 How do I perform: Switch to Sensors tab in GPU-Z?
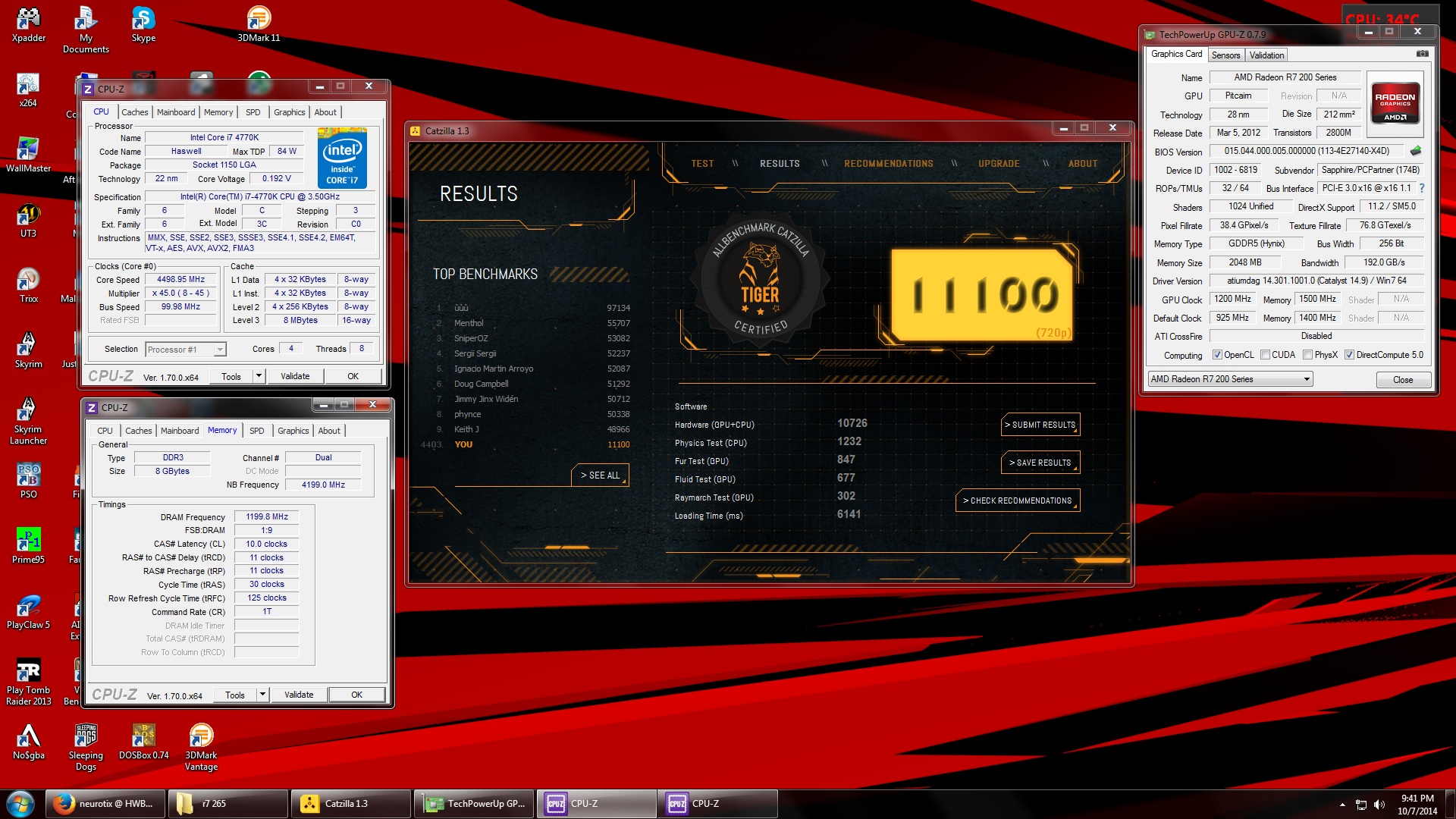coord(1225,55)
